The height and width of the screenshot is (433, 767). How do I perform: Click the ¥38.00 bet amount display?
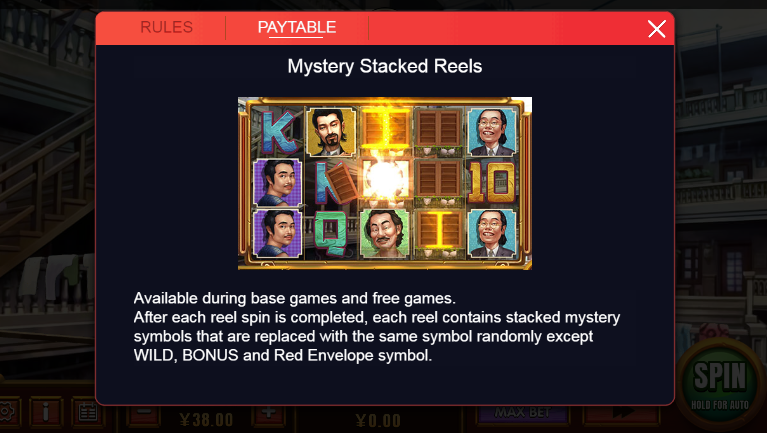point(206,420)
